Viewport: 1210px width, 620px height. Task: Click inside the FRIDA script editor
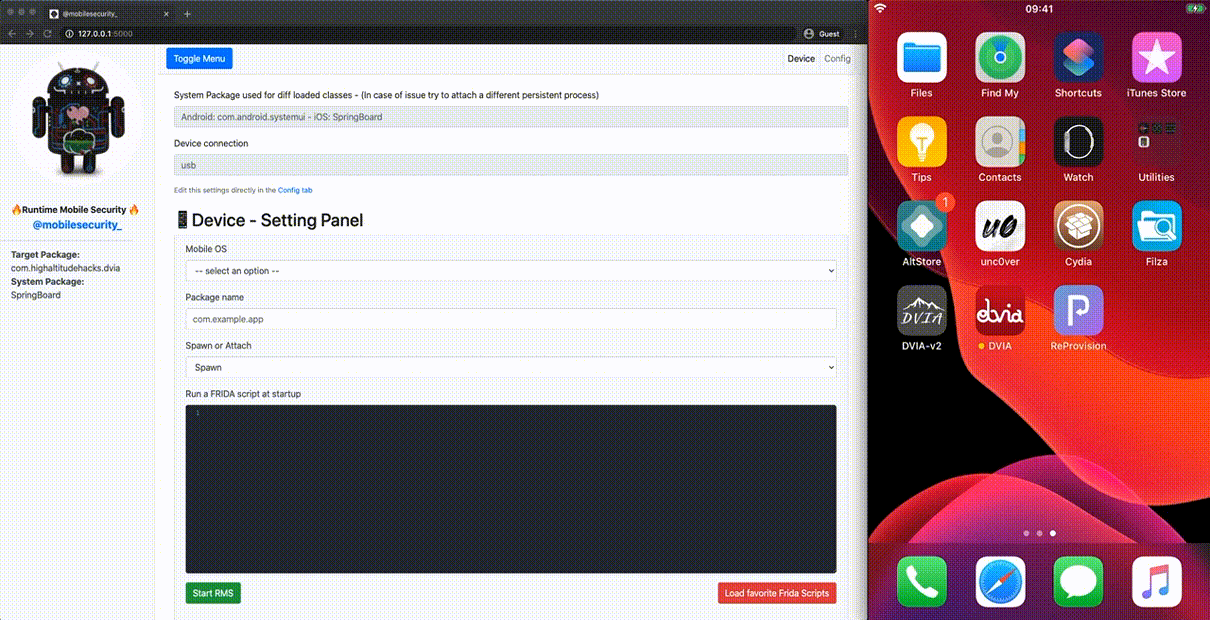point(511,489)
